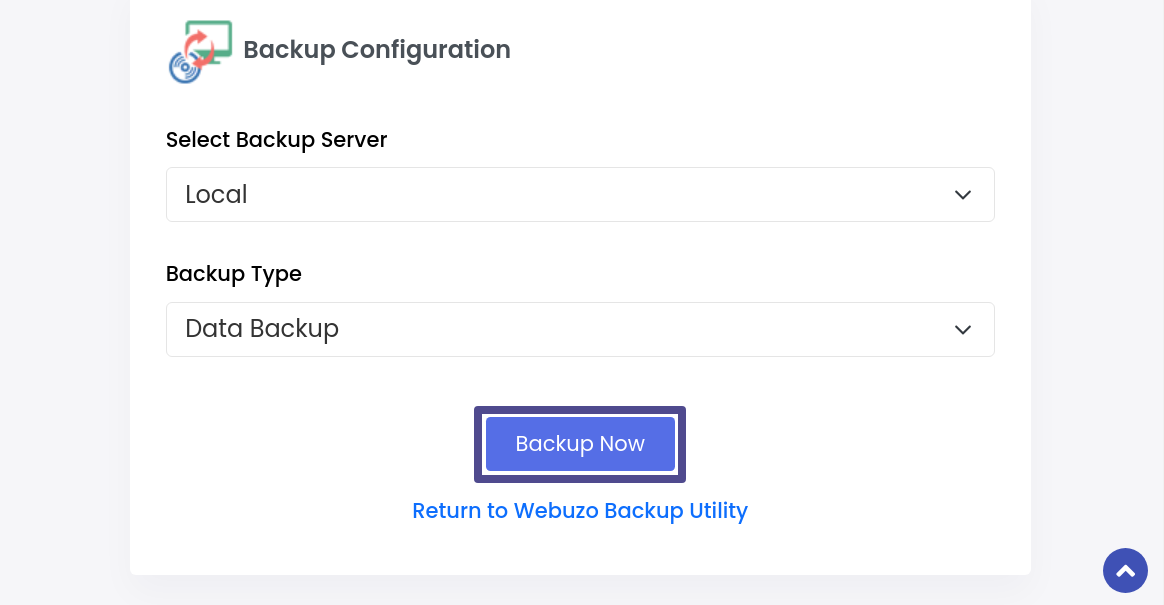This screenshot has height=605, width=1164.
Task: Select the Data Backup value in type field
Action: click(x=262, y=328)
